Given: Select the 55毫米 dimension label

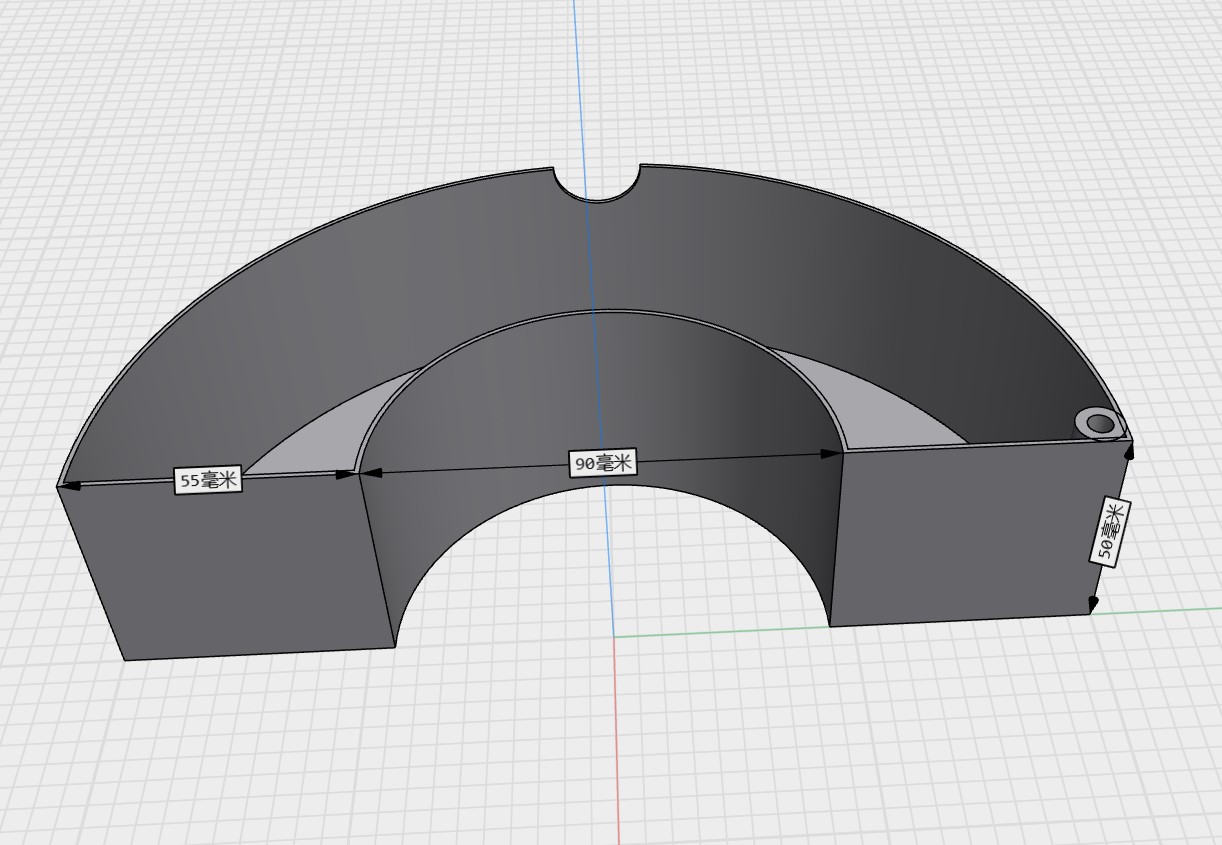Looking at the screenshot, I should [x=209, y=480].
